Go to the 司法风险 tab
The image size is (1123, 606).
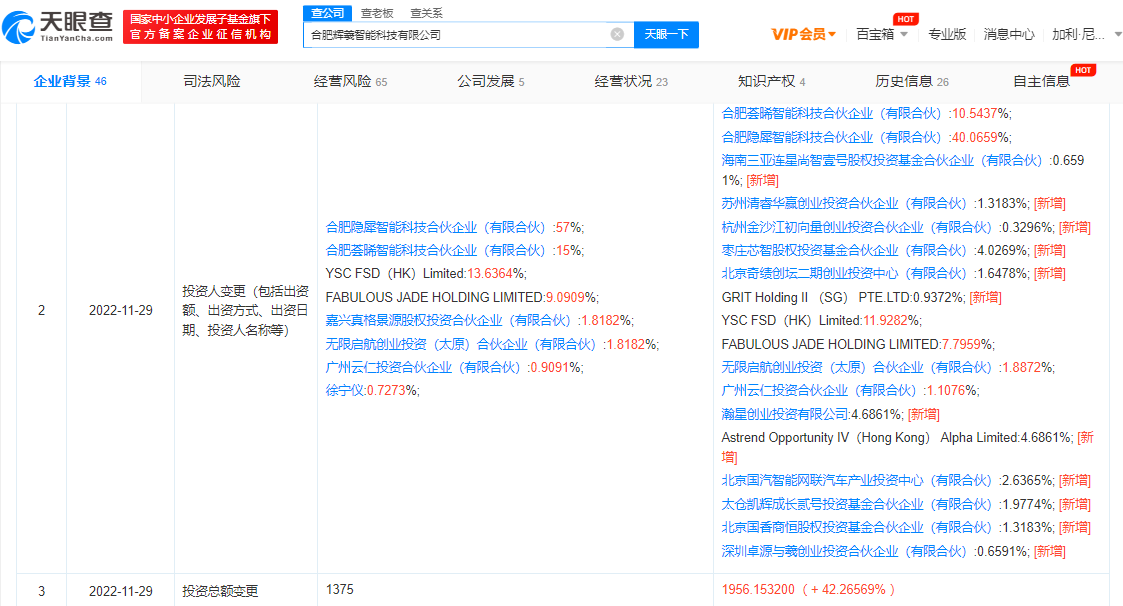pyautogui.click(x=212, y=82)
